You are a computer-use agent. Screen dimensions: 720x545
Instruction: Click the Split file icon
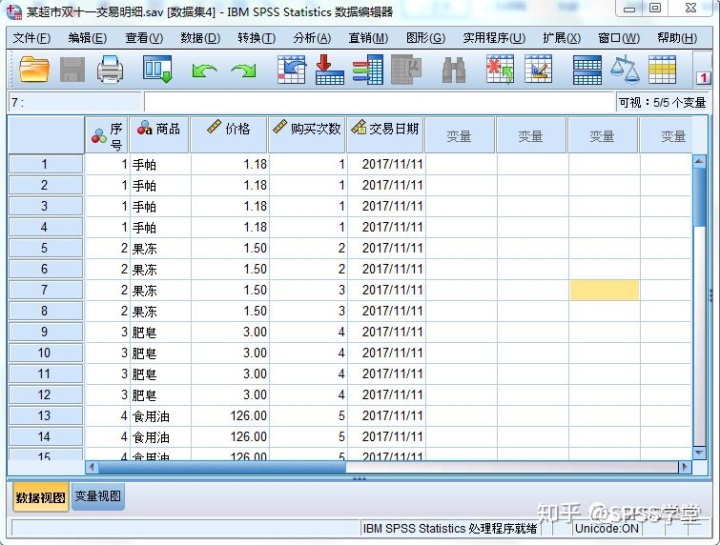click(587, 70)
